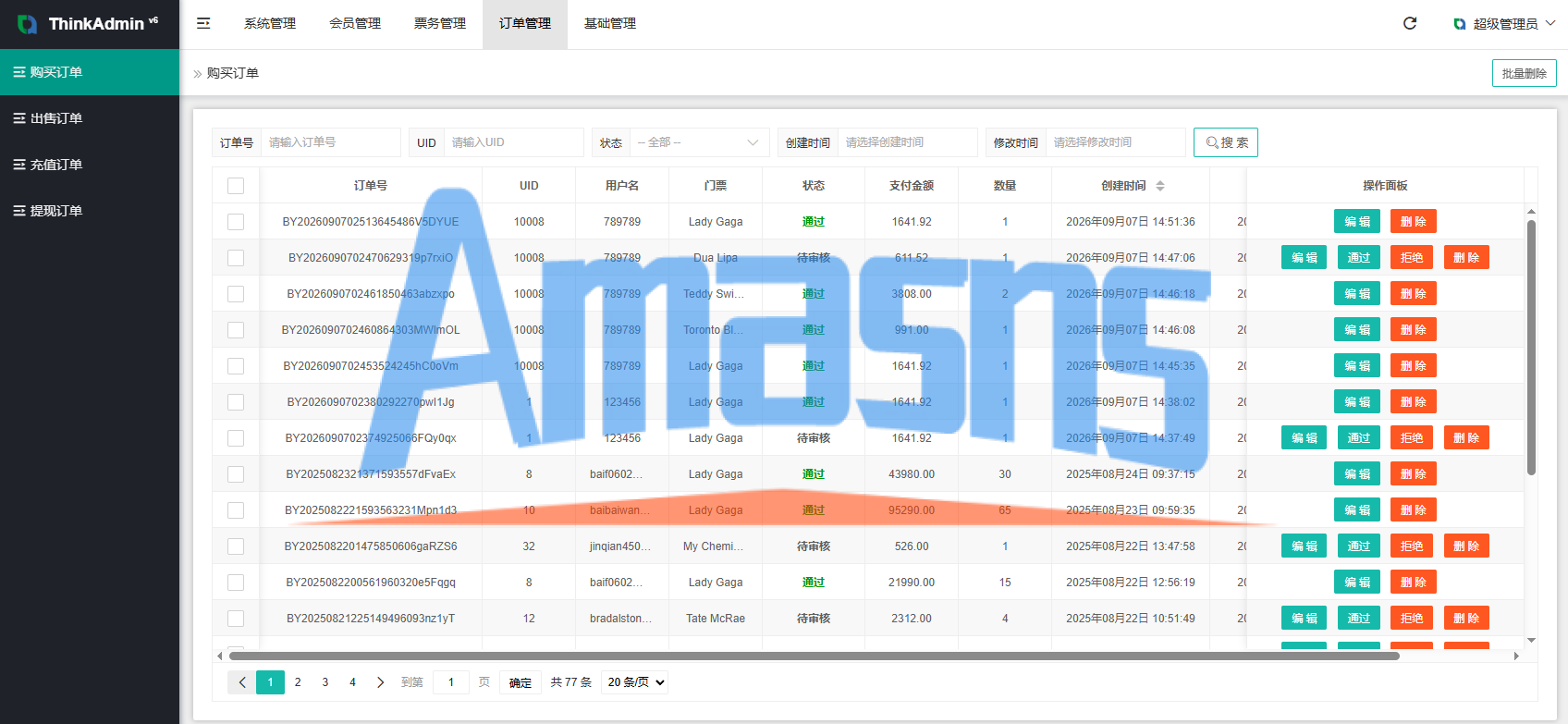Toggle the sidebar collapse icon

tap(203, 23)
